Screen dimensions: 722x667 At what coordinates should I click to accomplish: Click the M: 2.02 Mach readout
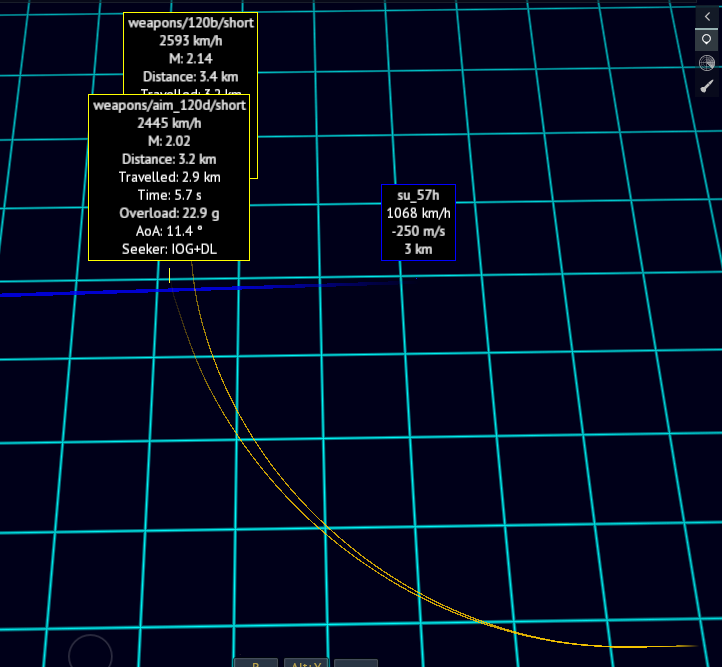point(169,141)
